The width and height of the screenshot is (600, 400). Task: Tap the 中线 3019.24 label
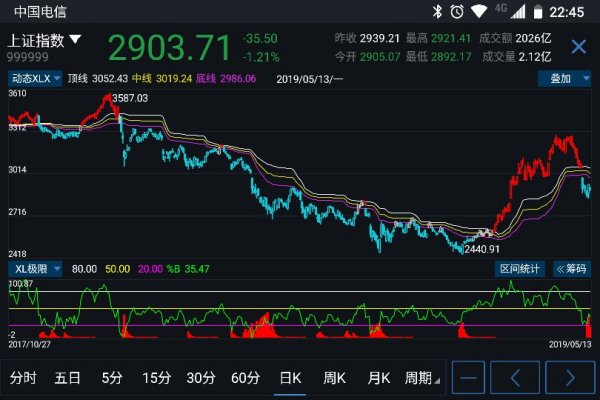click(162, 79)
